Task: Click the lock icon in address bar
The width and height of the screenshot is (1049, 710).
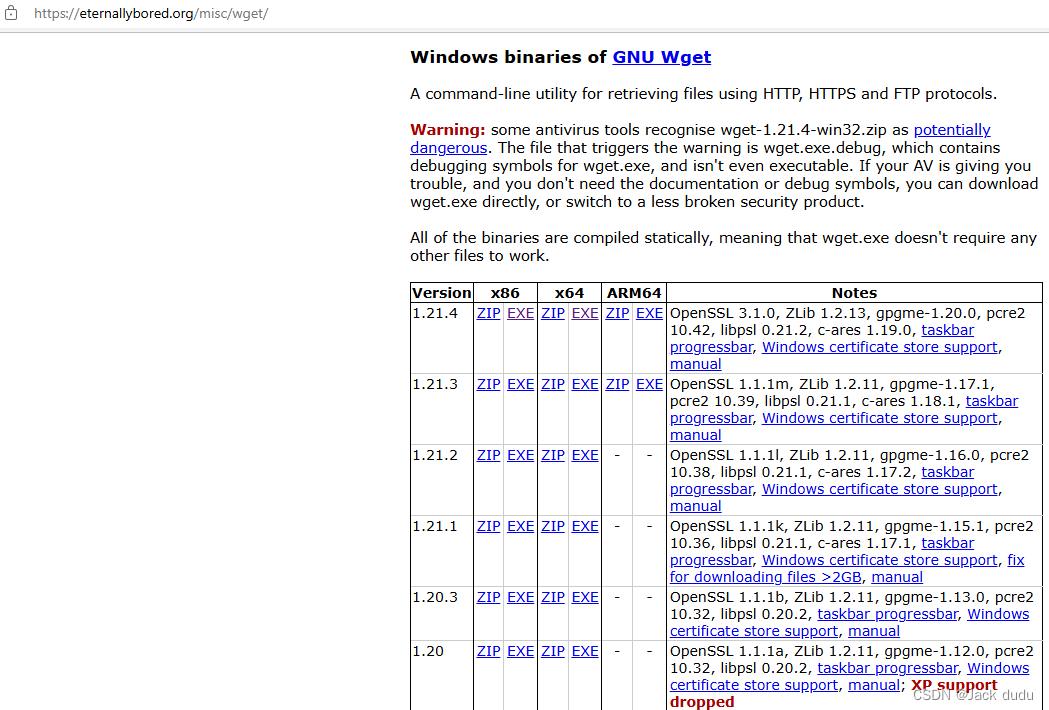Action: (11, 13)
